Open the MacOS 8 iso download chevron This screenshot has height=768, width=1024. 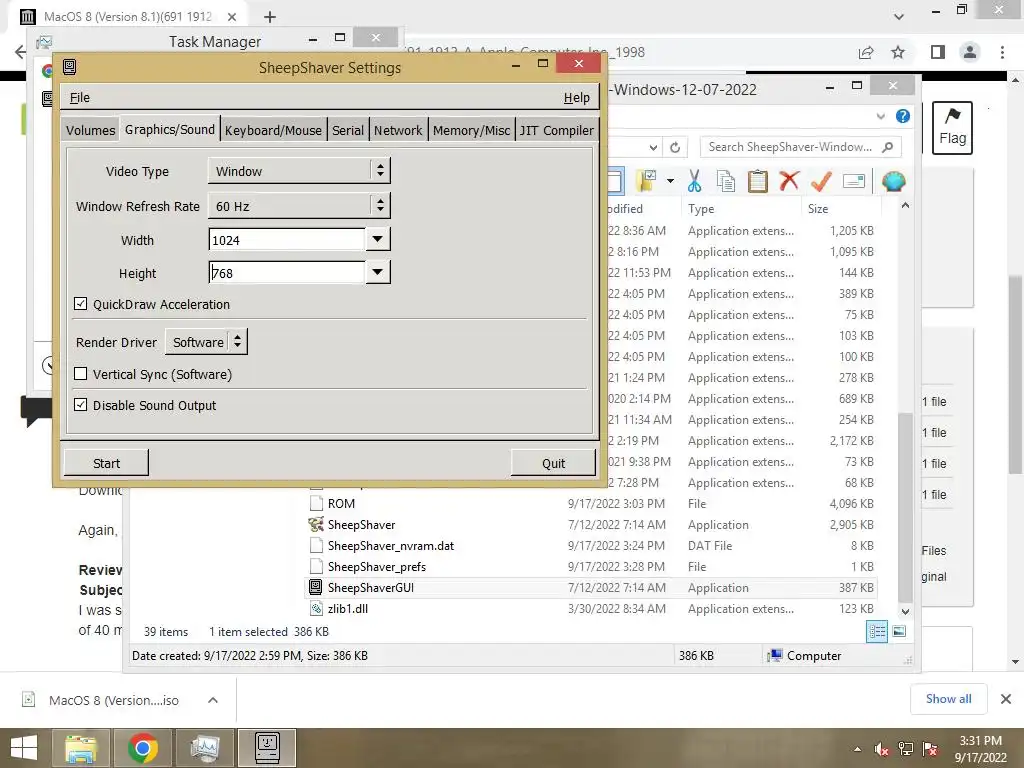[x=213, y=700]
